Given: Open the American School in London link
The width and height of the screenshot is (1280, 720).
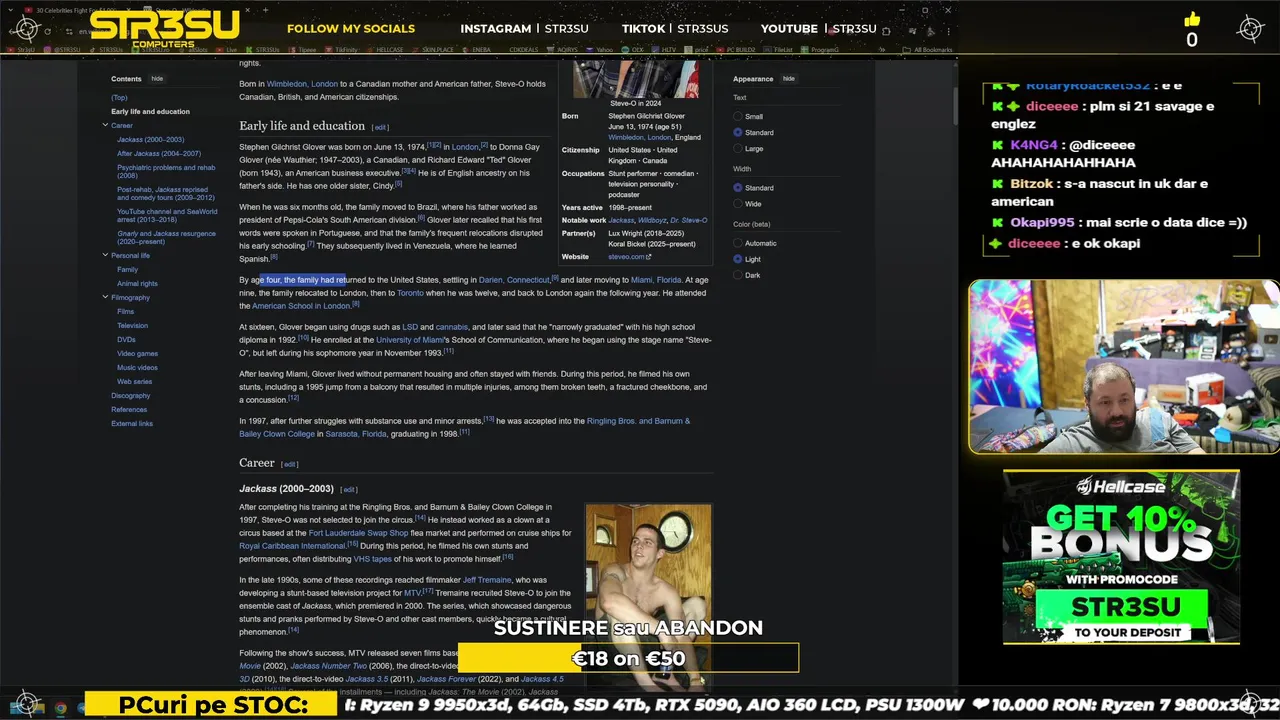Looking at the screenshot, I should click(x=300, y=306).
